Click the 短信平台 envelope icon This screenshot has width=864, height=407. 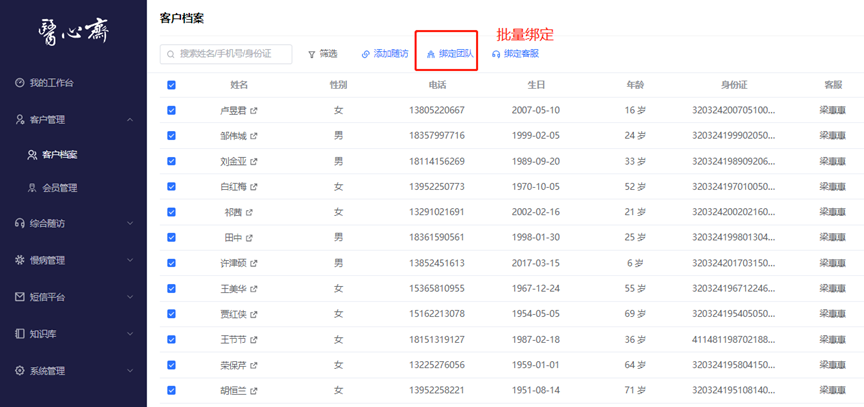tap(20, 297)
